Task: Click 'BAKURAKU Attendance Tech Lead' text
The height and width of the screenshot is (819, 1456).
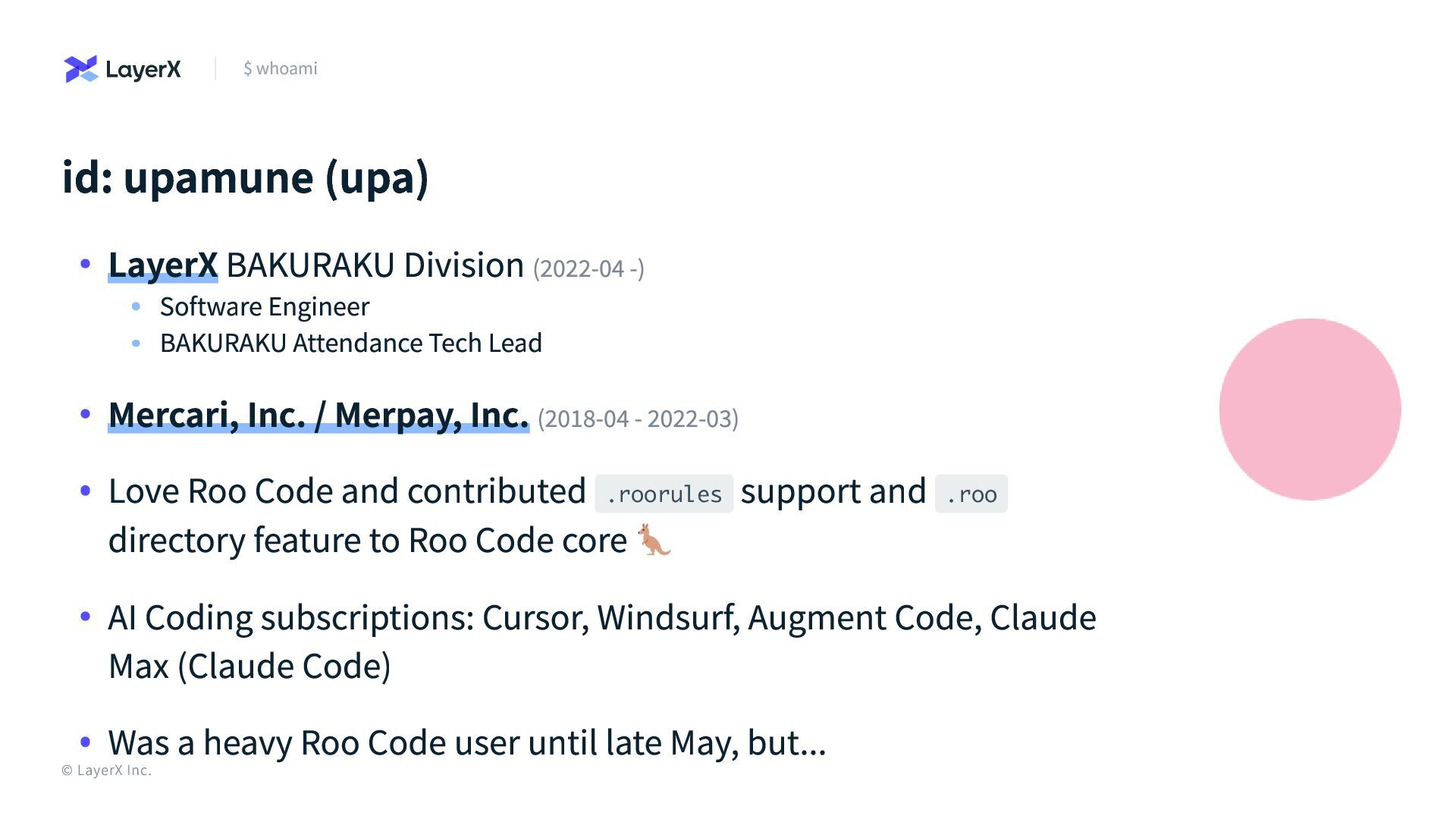Action: click(350, 343)
